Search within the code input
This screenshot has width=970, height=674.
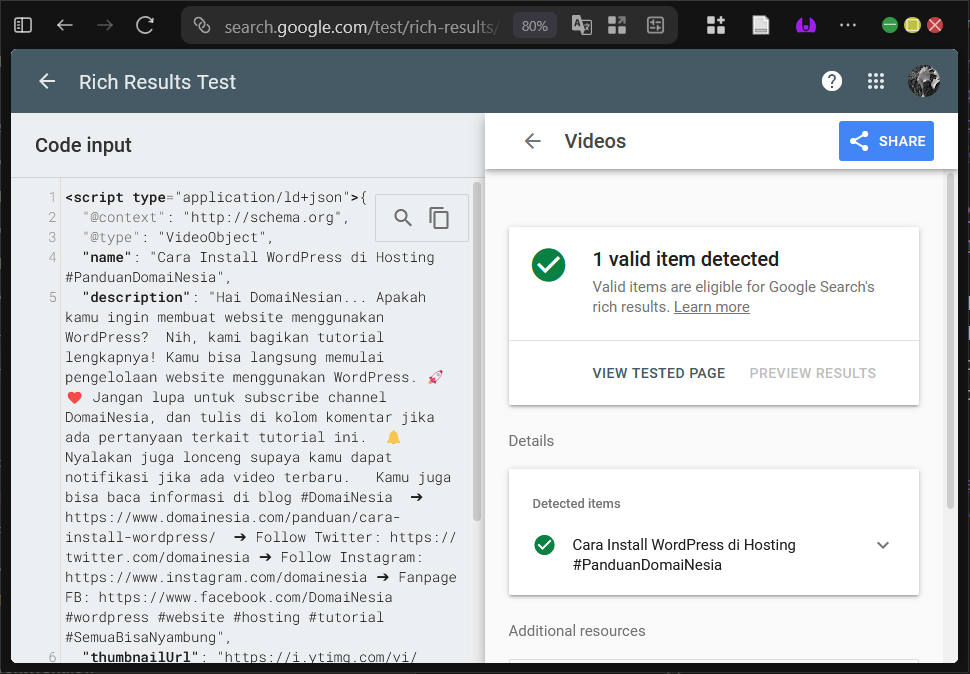(x=402, y=217)
